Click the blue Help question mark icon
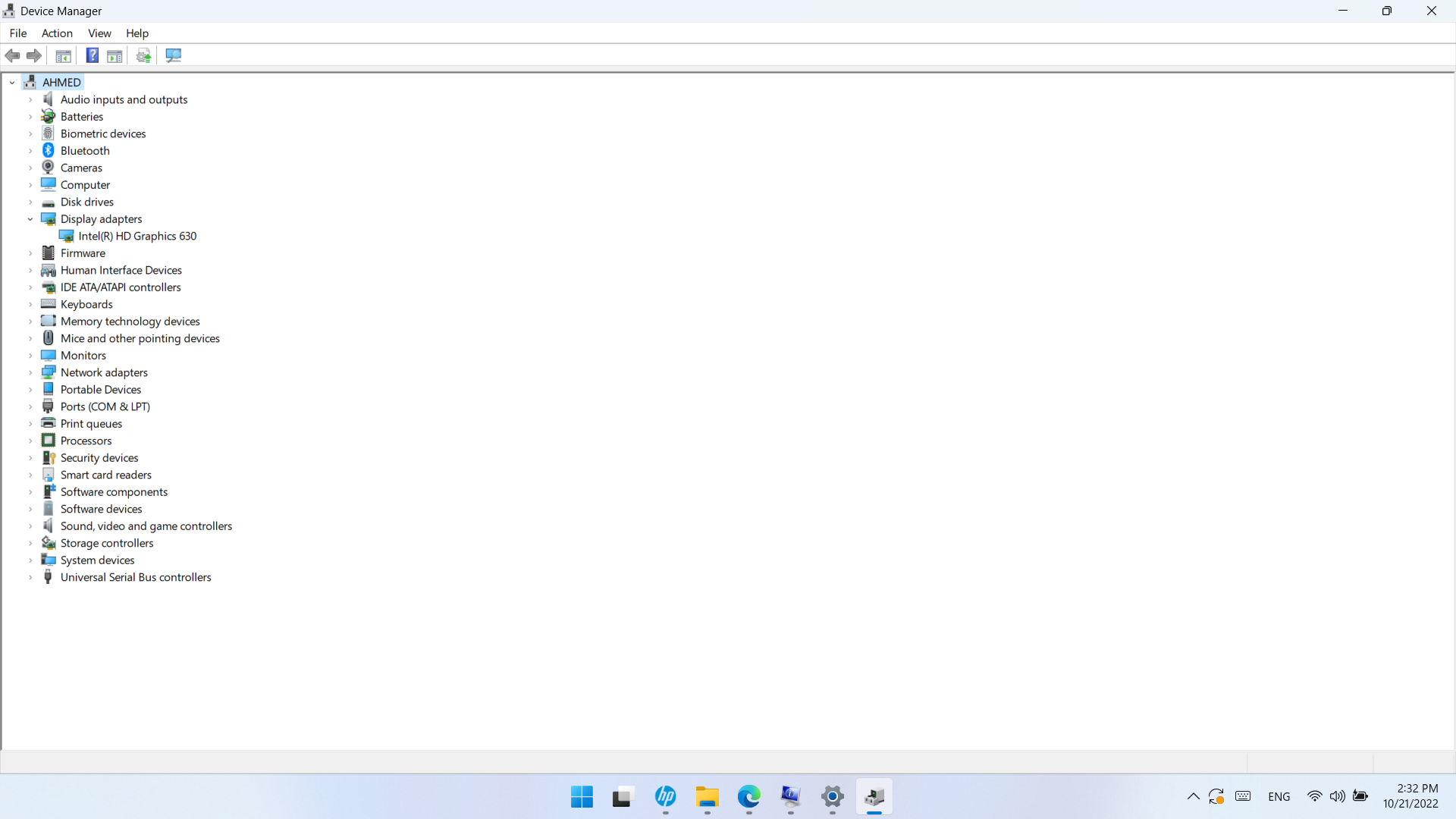Image resolution: width=1456 pixels, height=819 pixels. click(92, 55)
